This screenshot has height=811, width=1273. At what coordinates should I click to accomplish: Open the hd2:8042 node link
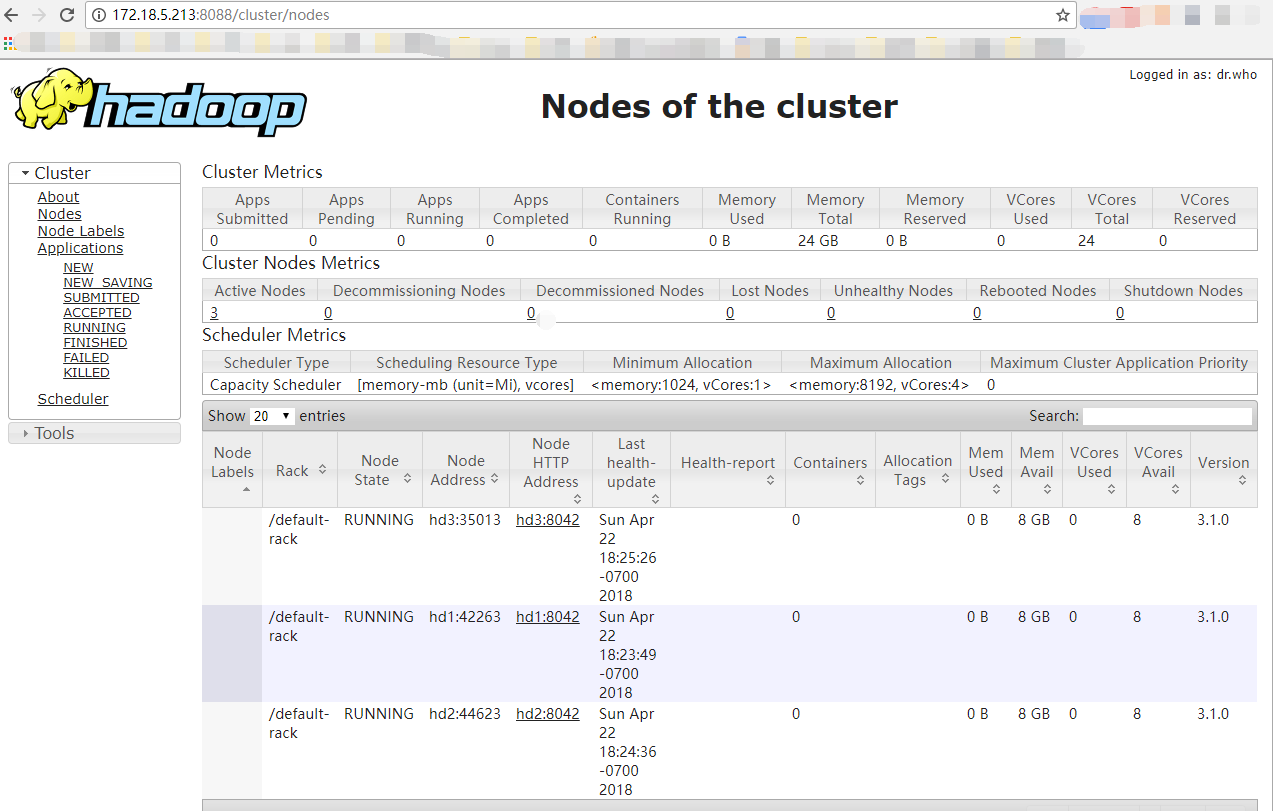tap(547, 714)
